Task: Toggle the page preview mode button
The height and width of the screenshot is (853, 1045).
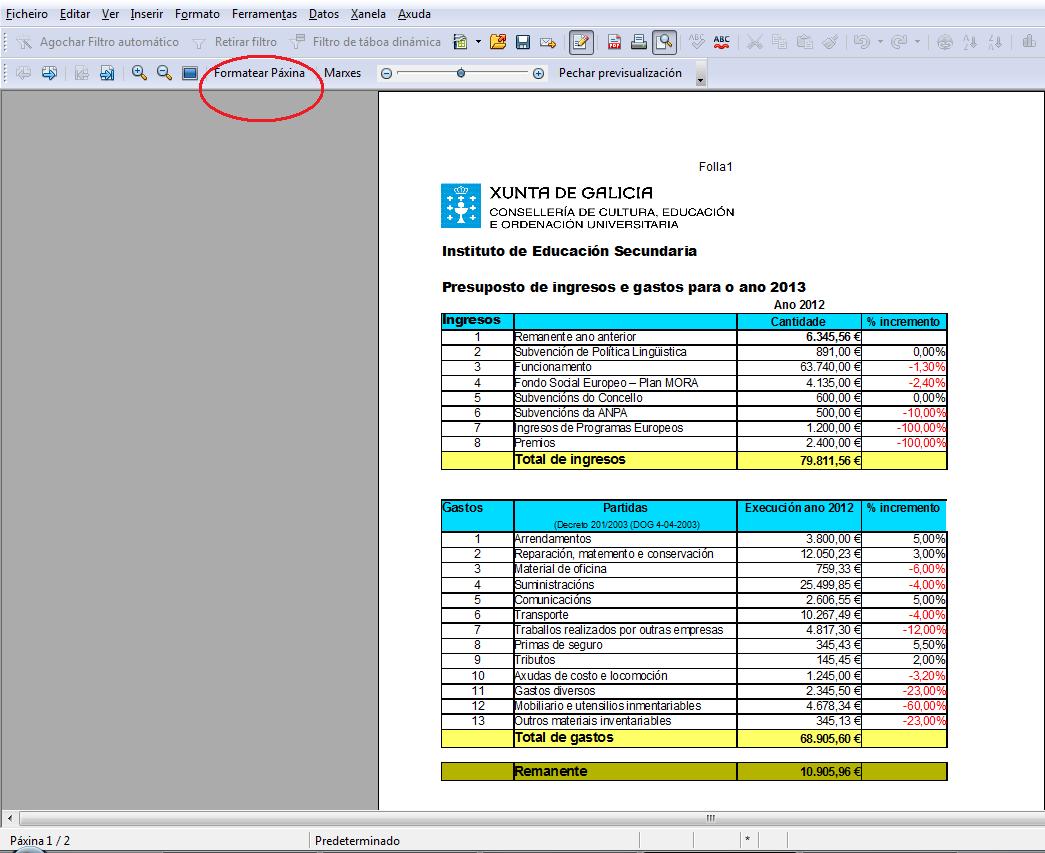Action: click(664, 42)
